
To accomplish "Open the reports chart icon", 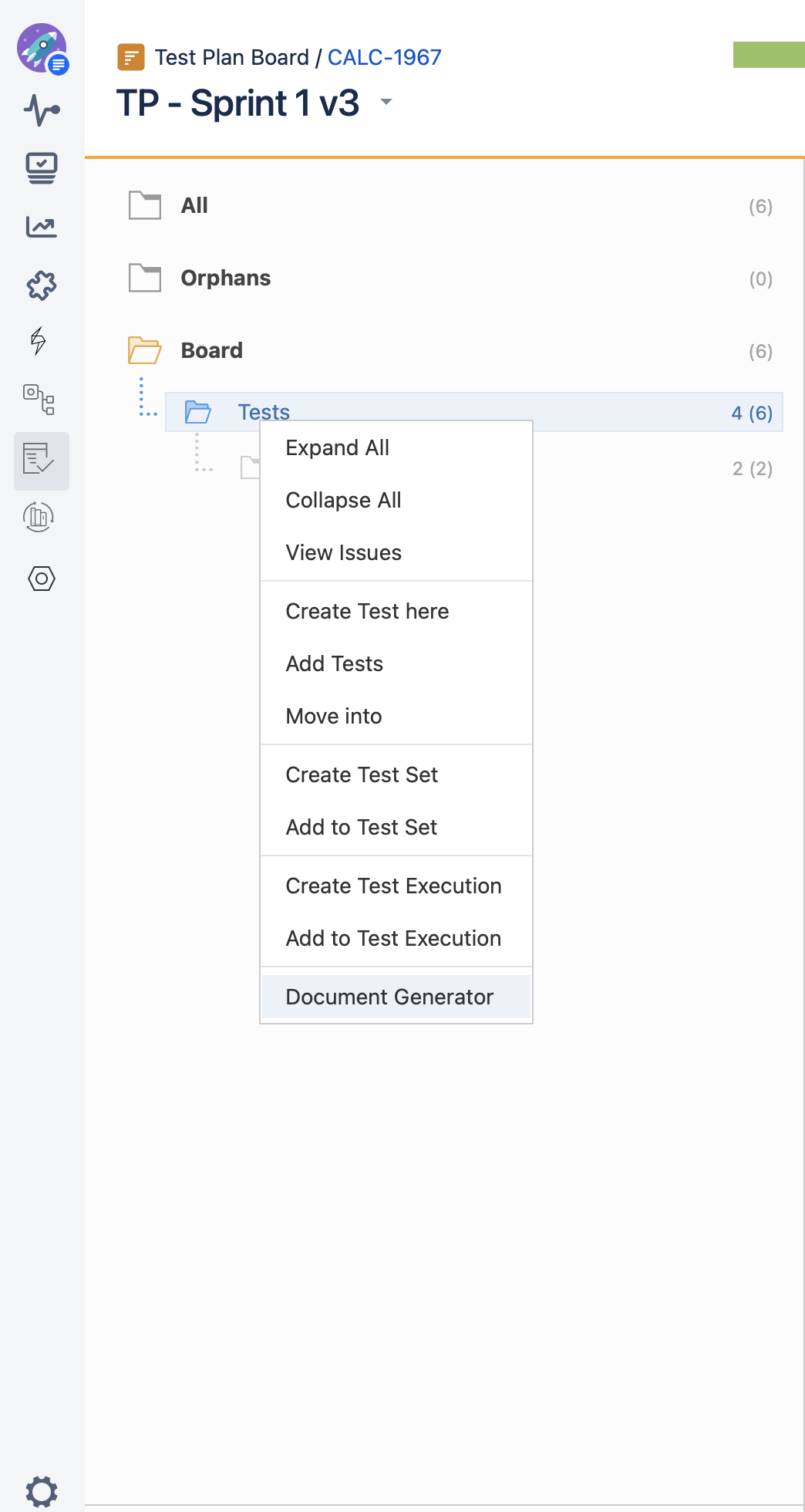I will click(x=42, y=227).
